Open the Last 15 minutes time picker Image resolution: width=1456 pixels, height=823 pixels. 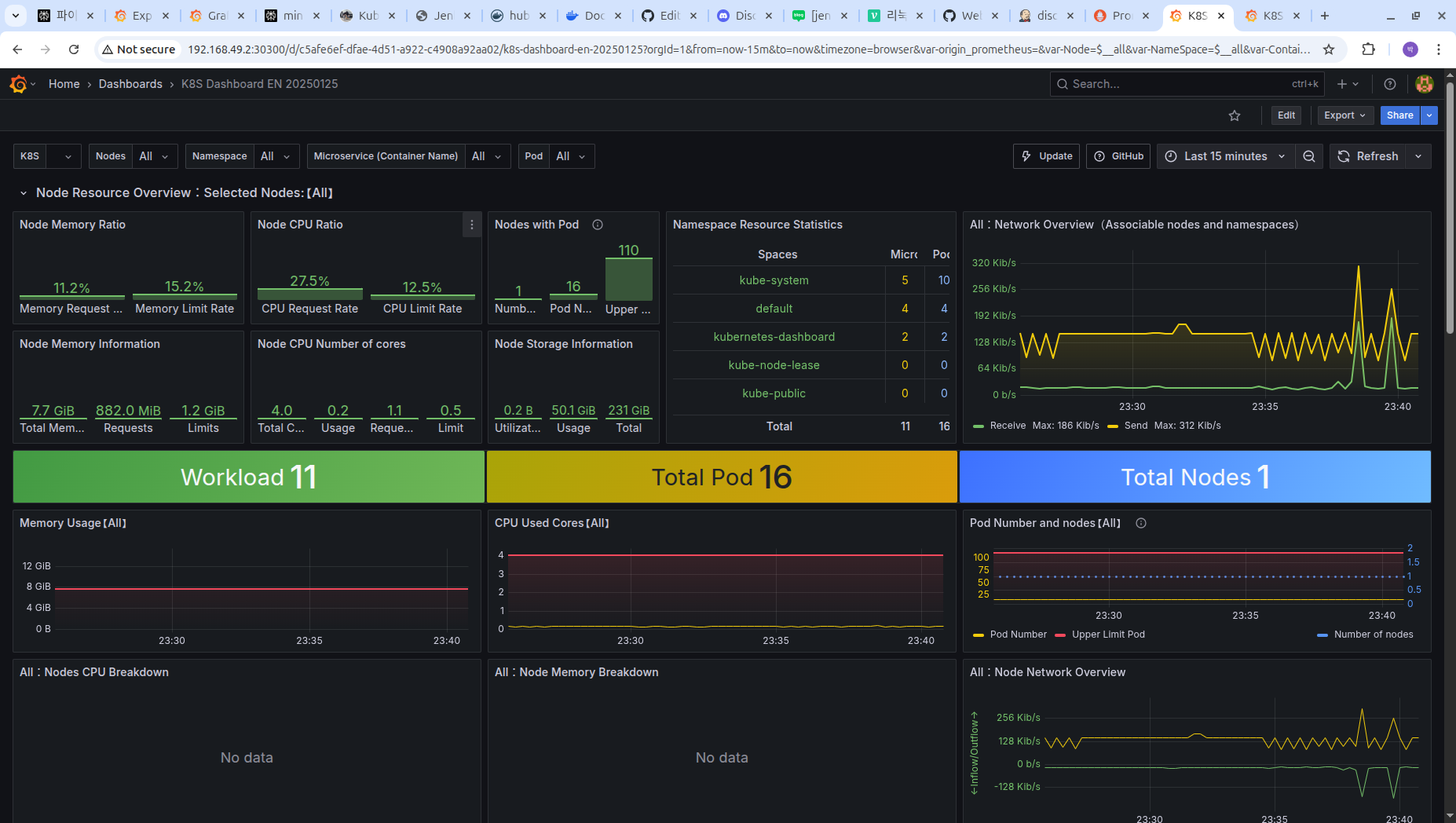pyautogui.click(x=1225, y=156)
